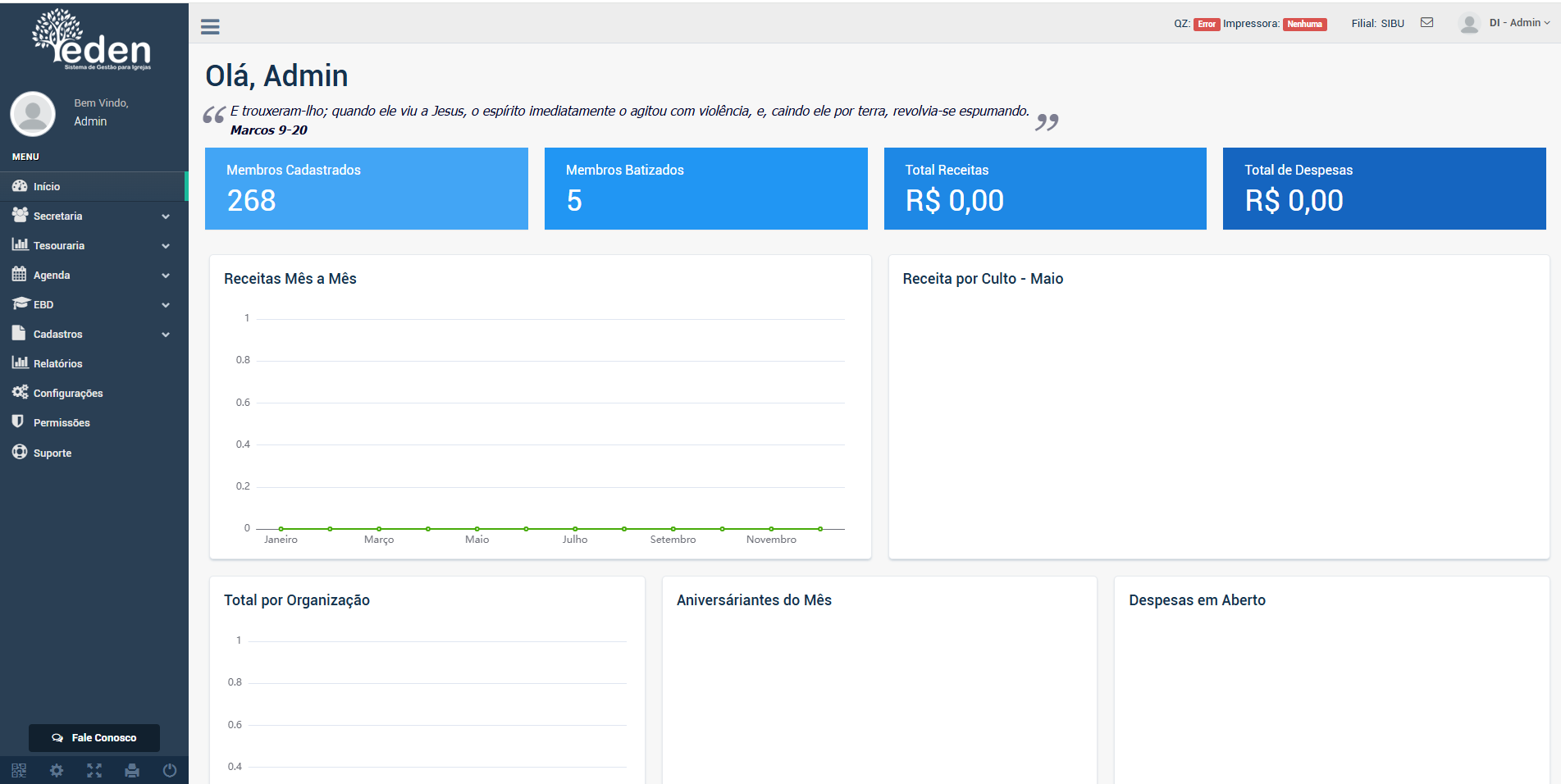Viewport: 1561px width, 784px height.
Task: Open messages via the envelope icon
Action: point(1427,23)
